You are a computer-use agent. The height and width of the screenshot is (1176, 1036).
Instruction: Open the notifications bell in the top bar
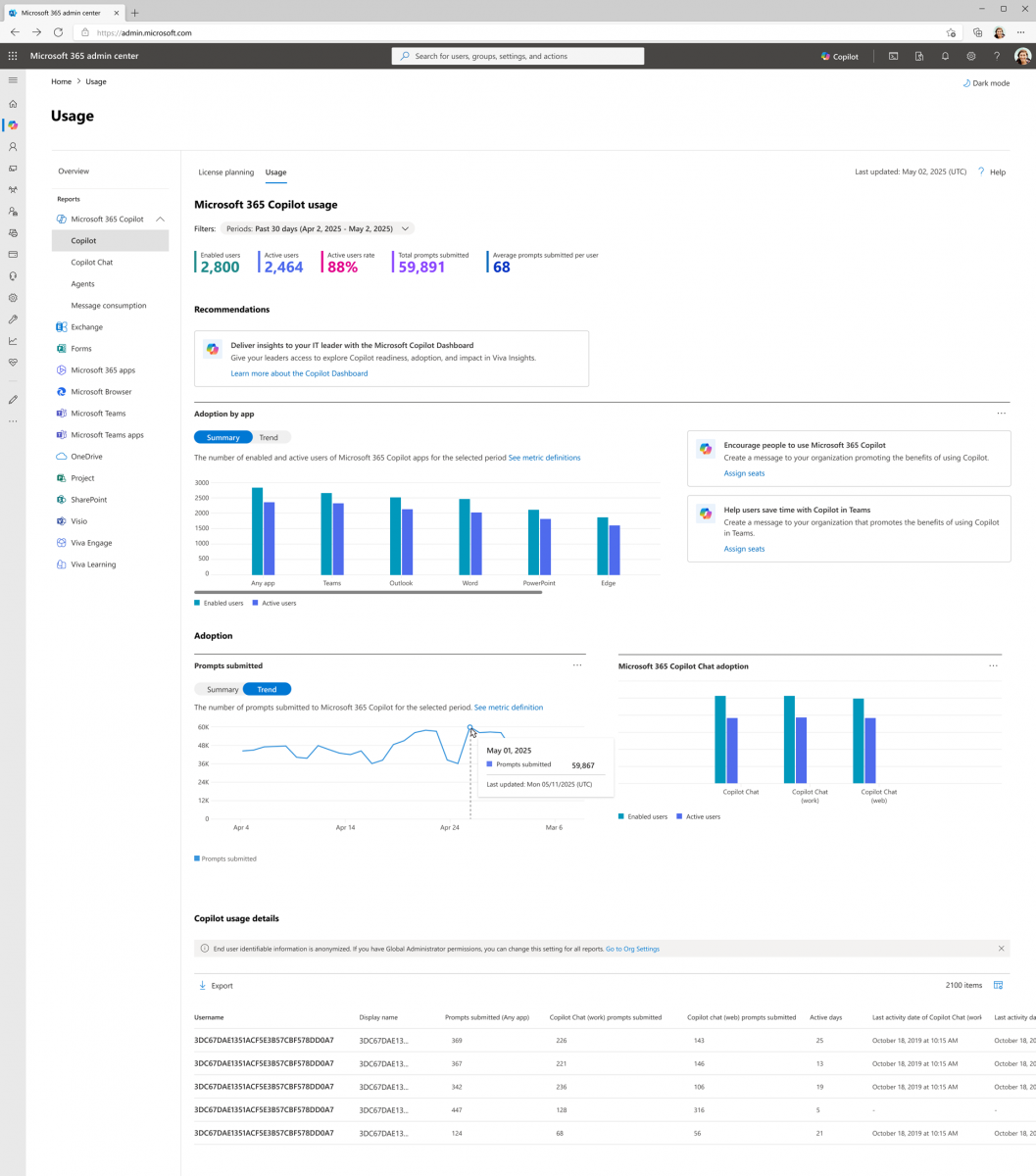(x=944, y=56)
